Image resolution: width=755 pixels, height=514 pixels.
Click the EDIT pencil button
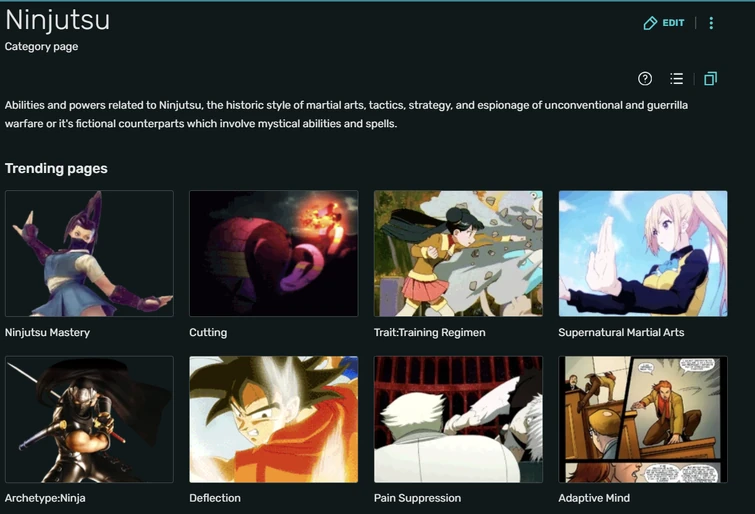[x=664, y=23]
